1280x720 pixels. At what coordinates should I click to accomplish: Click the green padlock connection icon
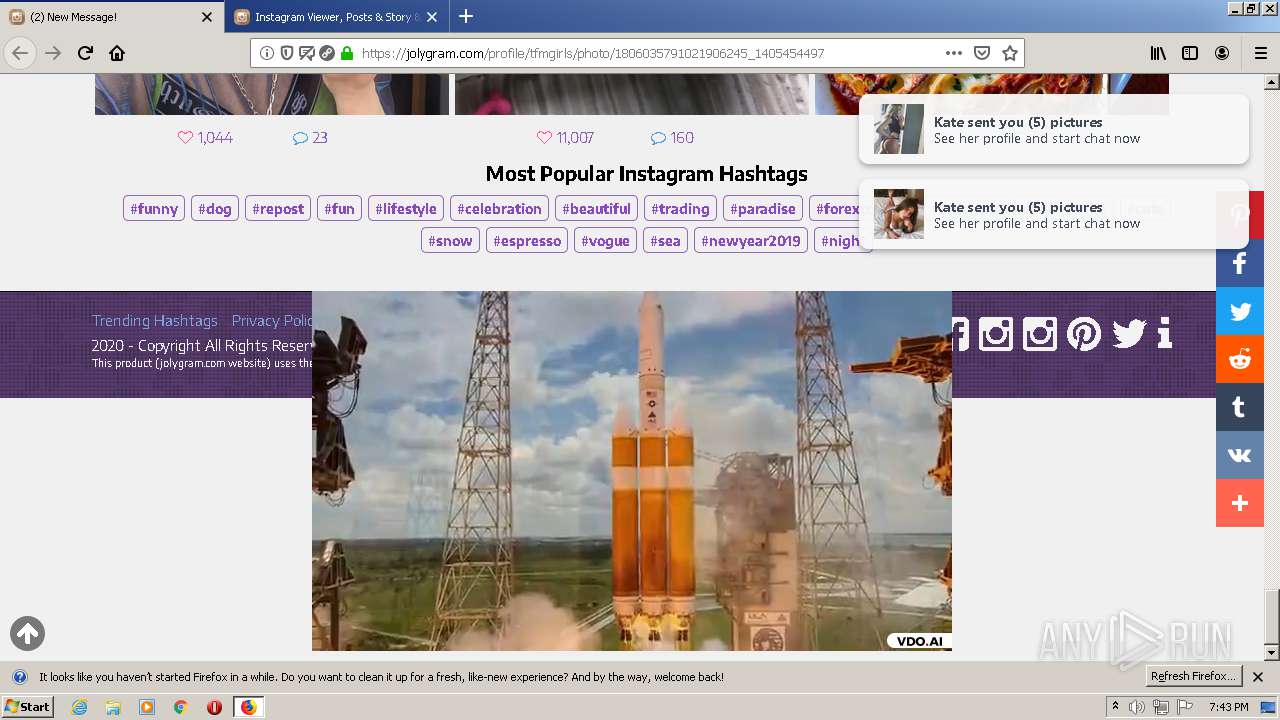347,53
